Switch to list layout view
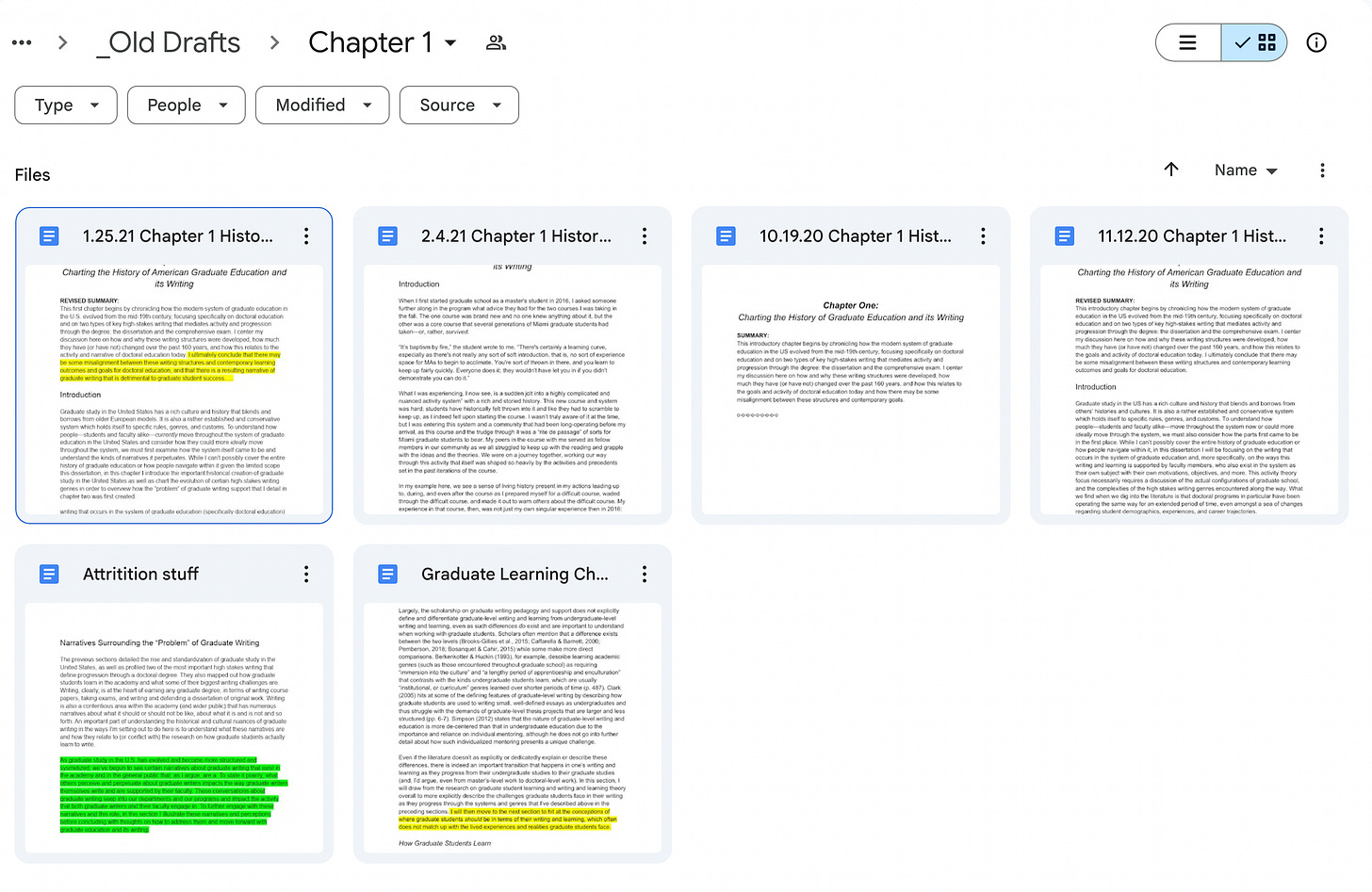Image resolution: width=1372 pixels, height=892 pixels. pyautogui.click(x=1188, y=42)
